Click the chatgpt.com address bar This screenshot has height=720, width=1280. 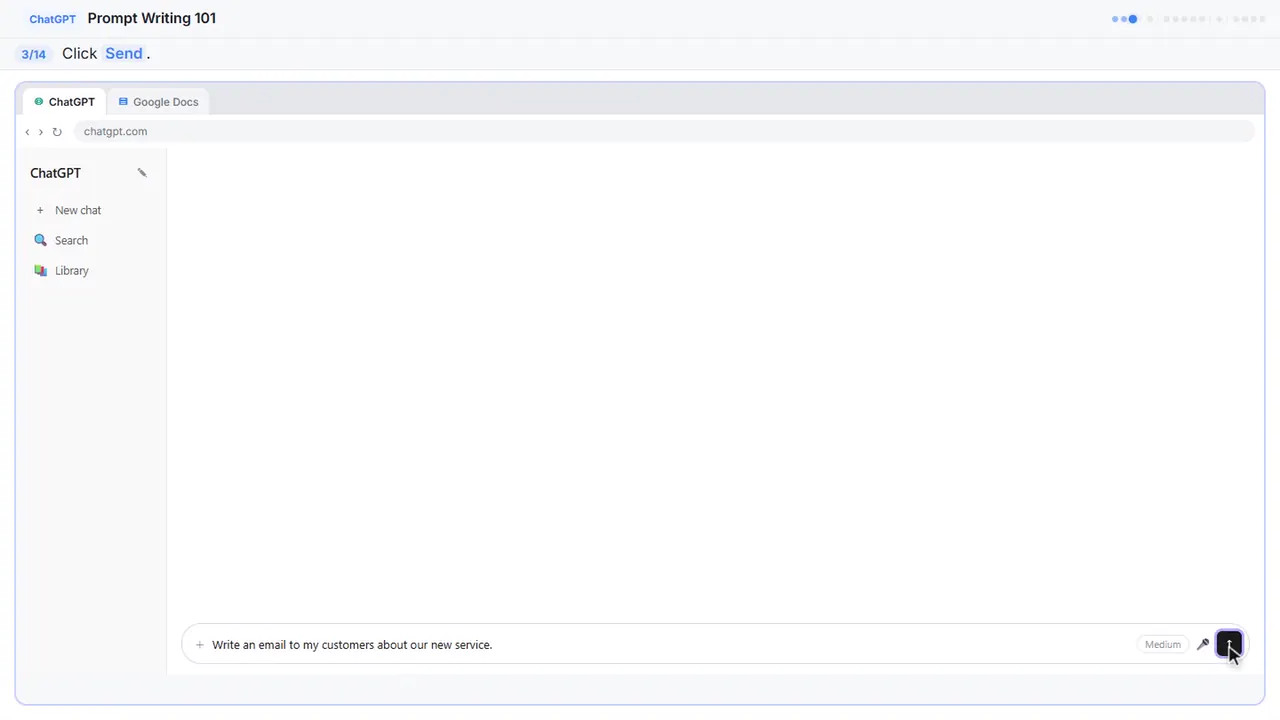(664, 132)
